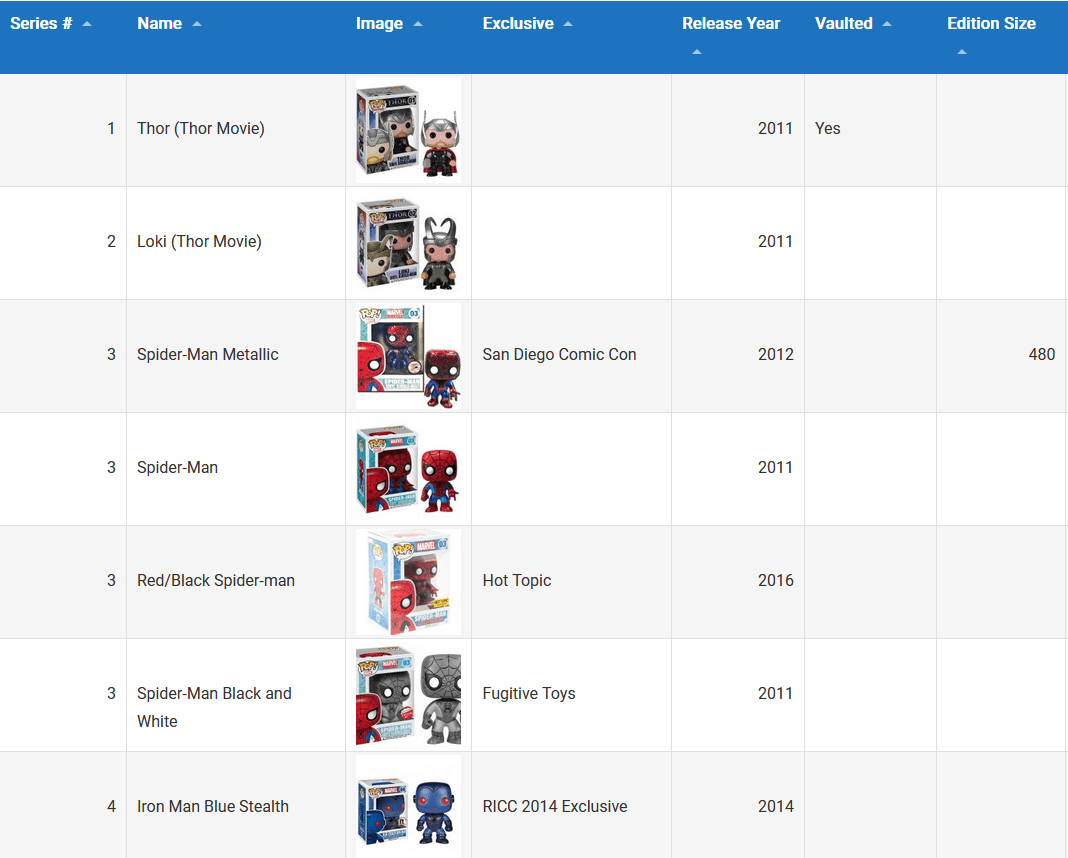Screen dimensions: 1068x858
Task: Select the name Red/Black Spider-man
Action: [x=216, y=581]
